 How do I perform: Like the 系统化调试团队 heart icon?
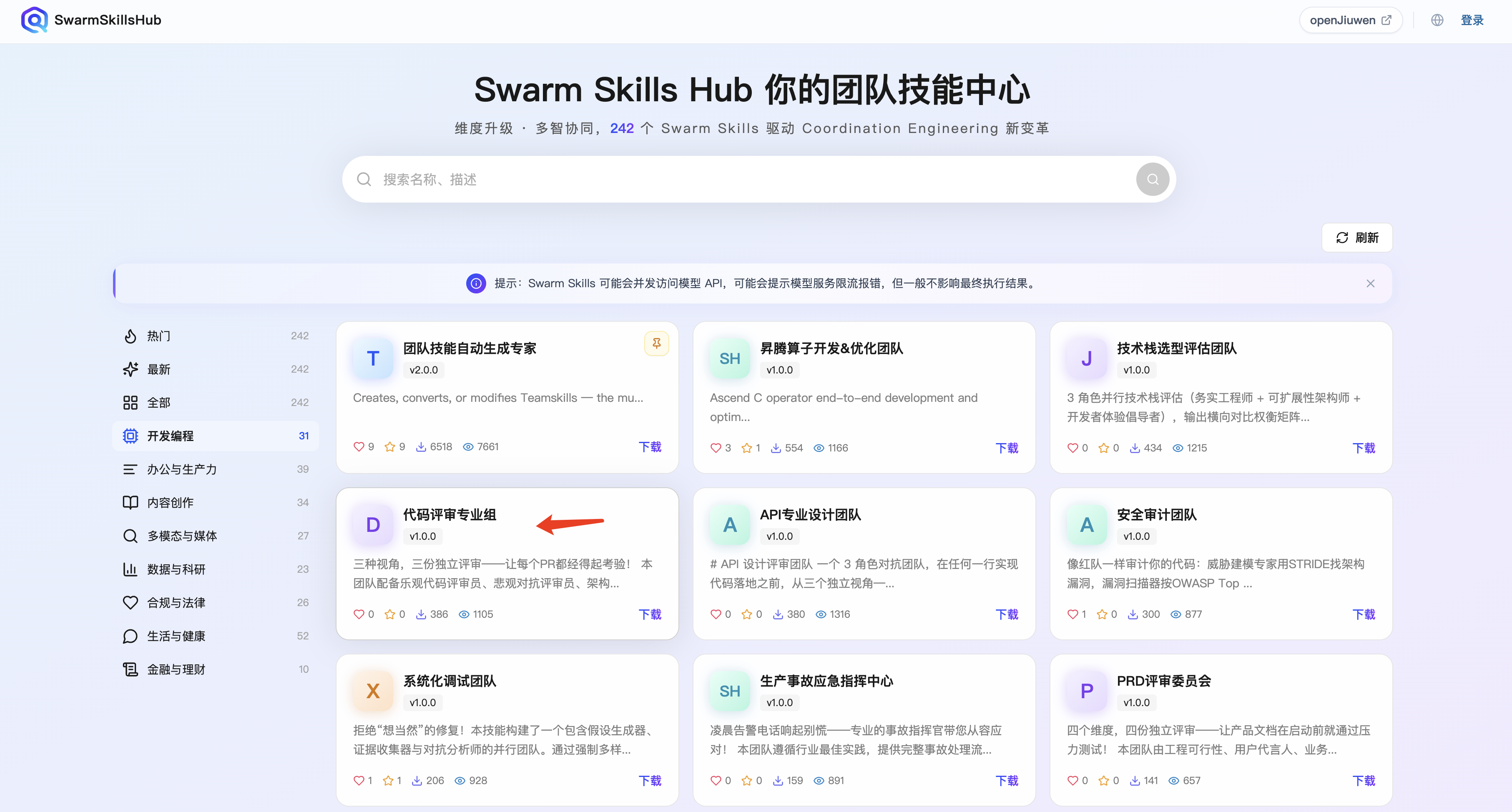tap(359, 780)
